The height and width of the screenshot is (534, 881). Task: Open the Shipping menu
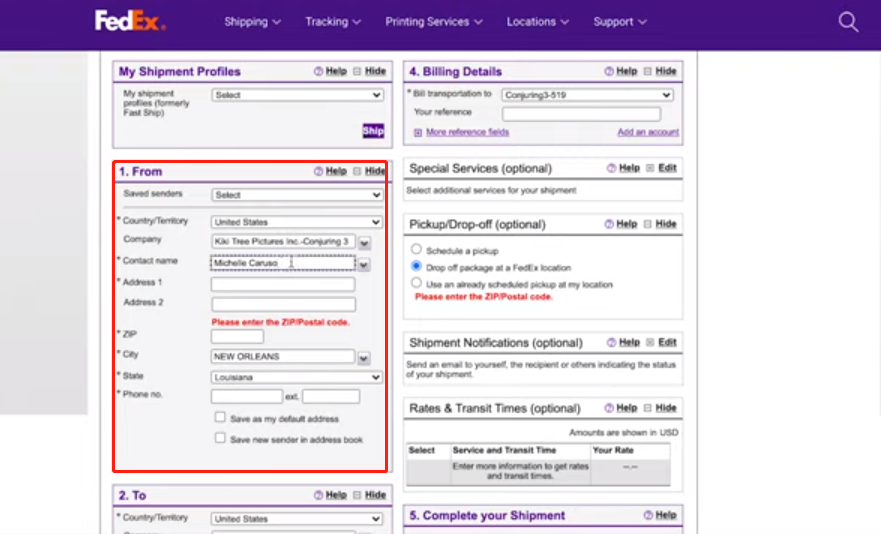click(x=252, y=22)
